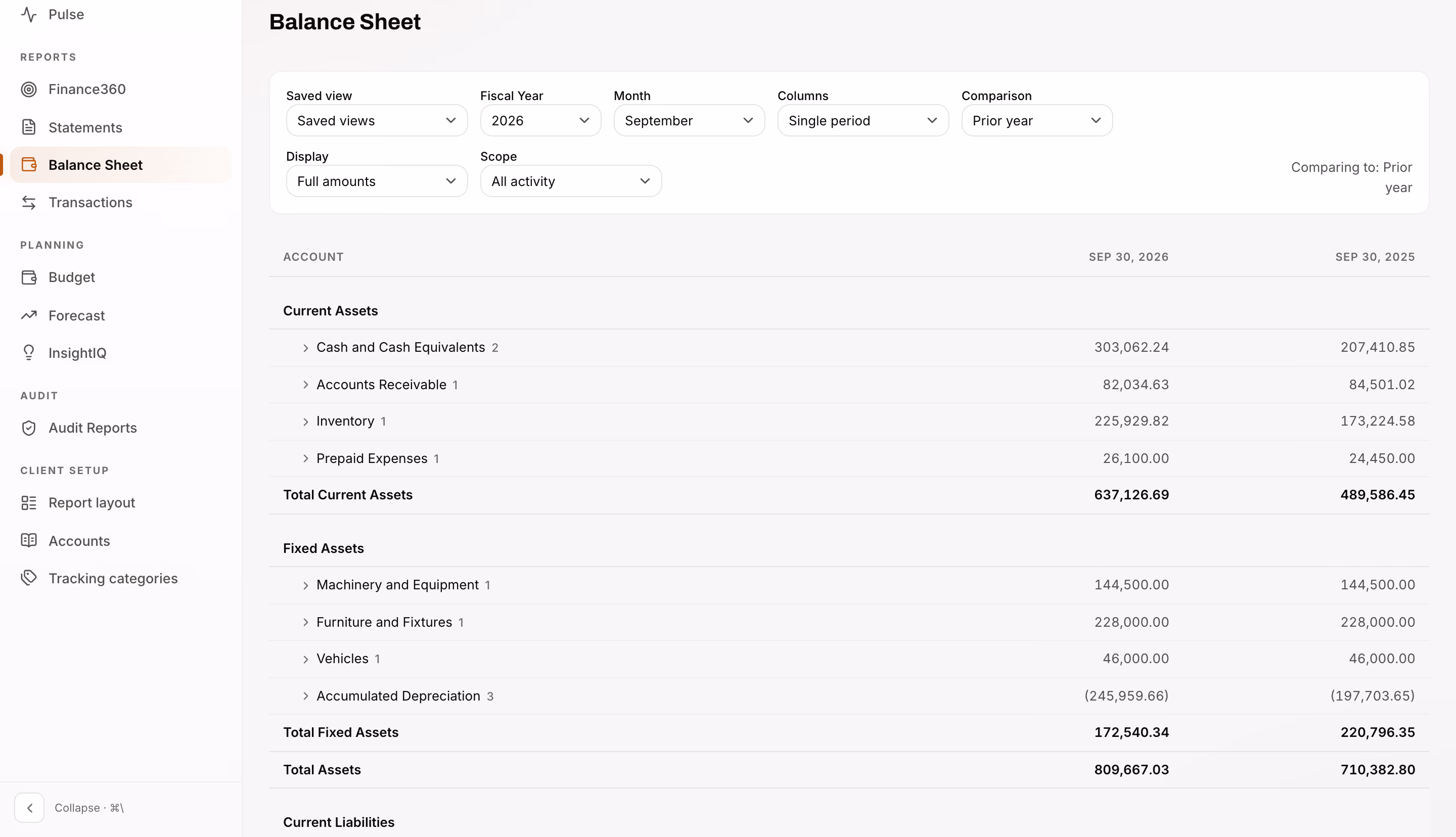The width and height of the screenshot is (1456, 837).
Task: Click the SEP 30, 2026 column header
Action: click(x=1128, y=257)
